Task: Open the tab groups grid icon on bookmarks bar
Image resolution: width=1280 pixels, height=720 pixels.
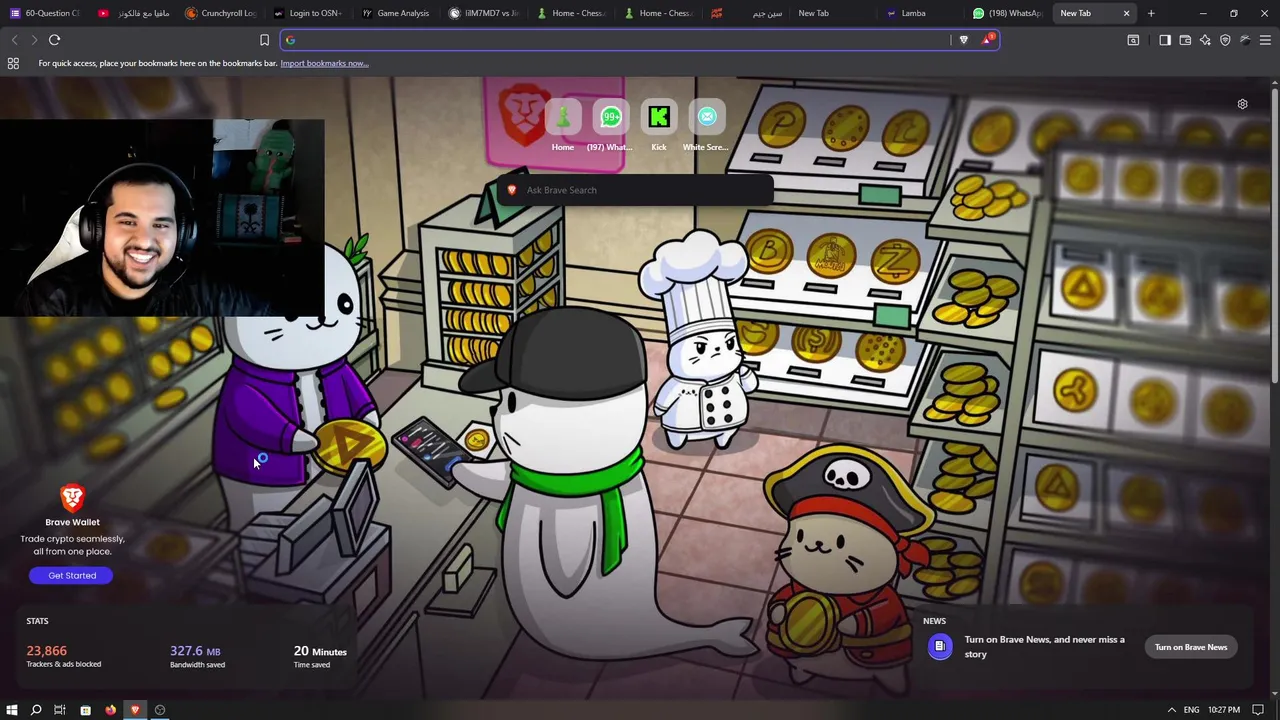Action: [13, 63]
